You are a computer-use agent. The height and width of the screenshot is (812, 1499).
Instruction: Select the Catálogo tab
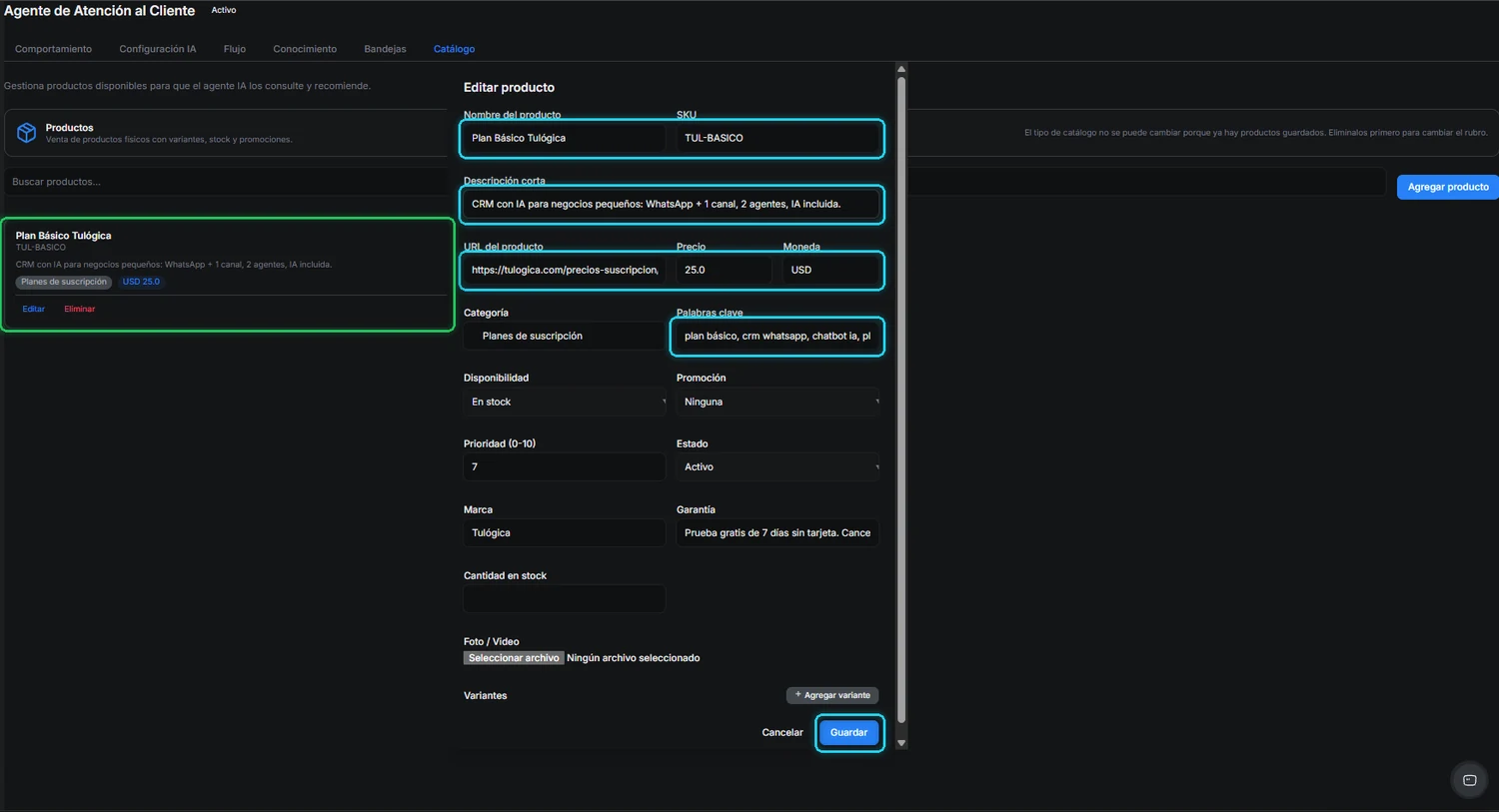[x=454, y=49]
